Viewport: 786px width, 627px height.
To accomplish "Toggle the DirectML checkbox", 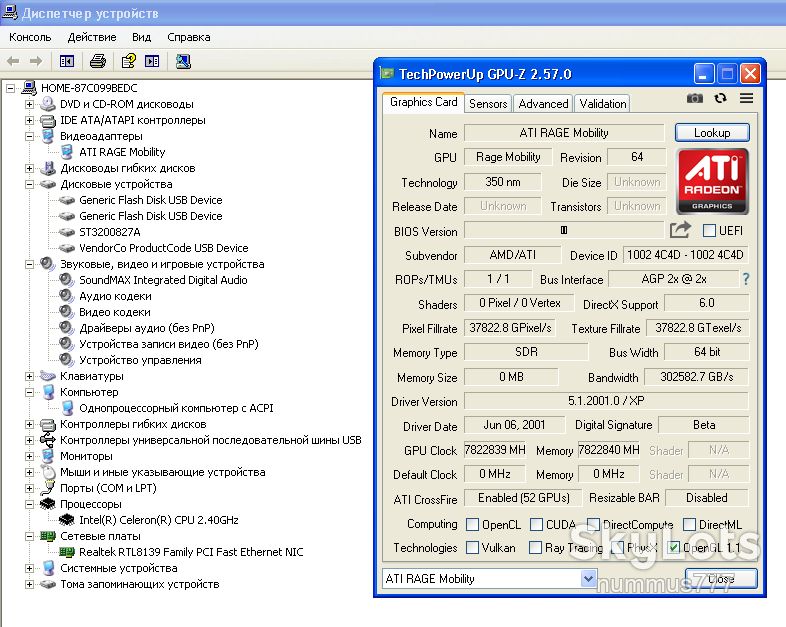I will tap(689, 524).
